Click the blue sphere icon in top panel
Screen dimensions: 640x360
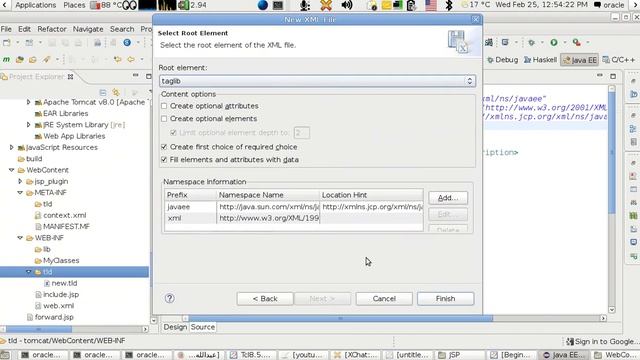[263, 5]
